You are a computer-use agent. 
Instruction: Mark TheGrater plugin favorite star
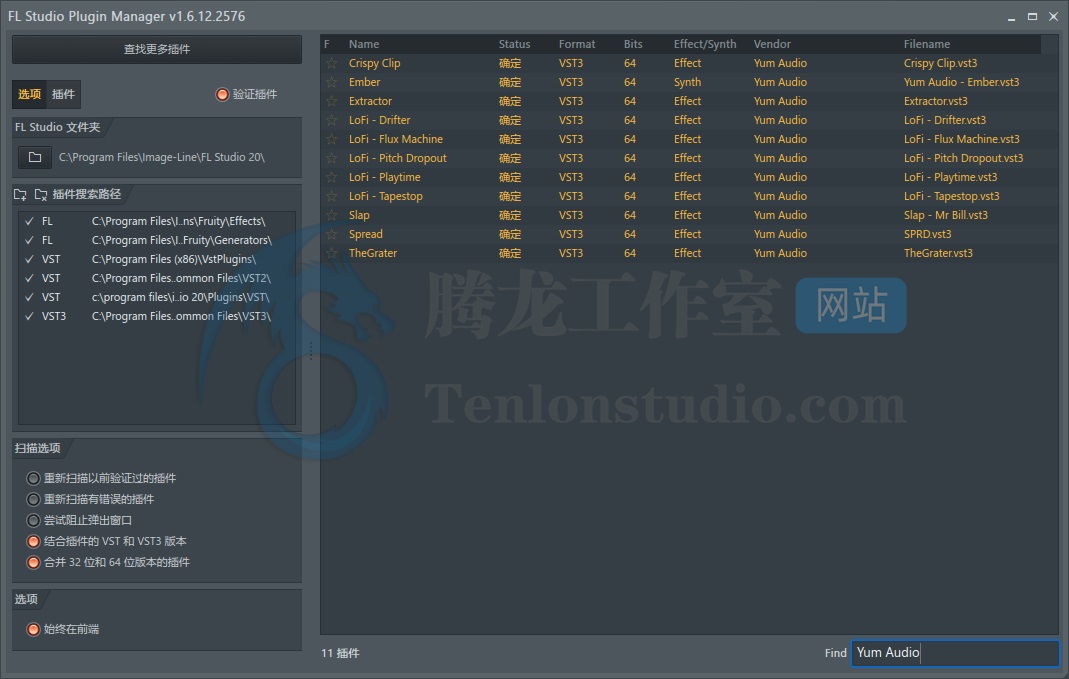point(331,253)
